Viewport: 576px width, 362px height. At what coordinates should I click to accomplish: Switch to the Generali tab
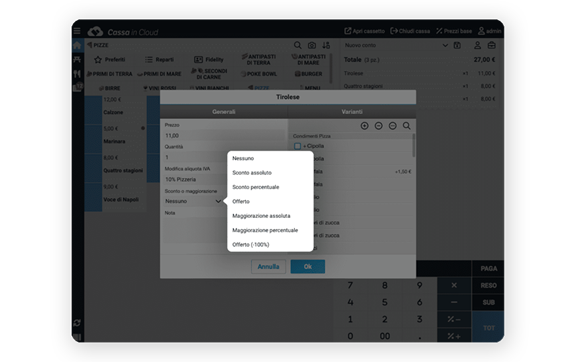224,112
